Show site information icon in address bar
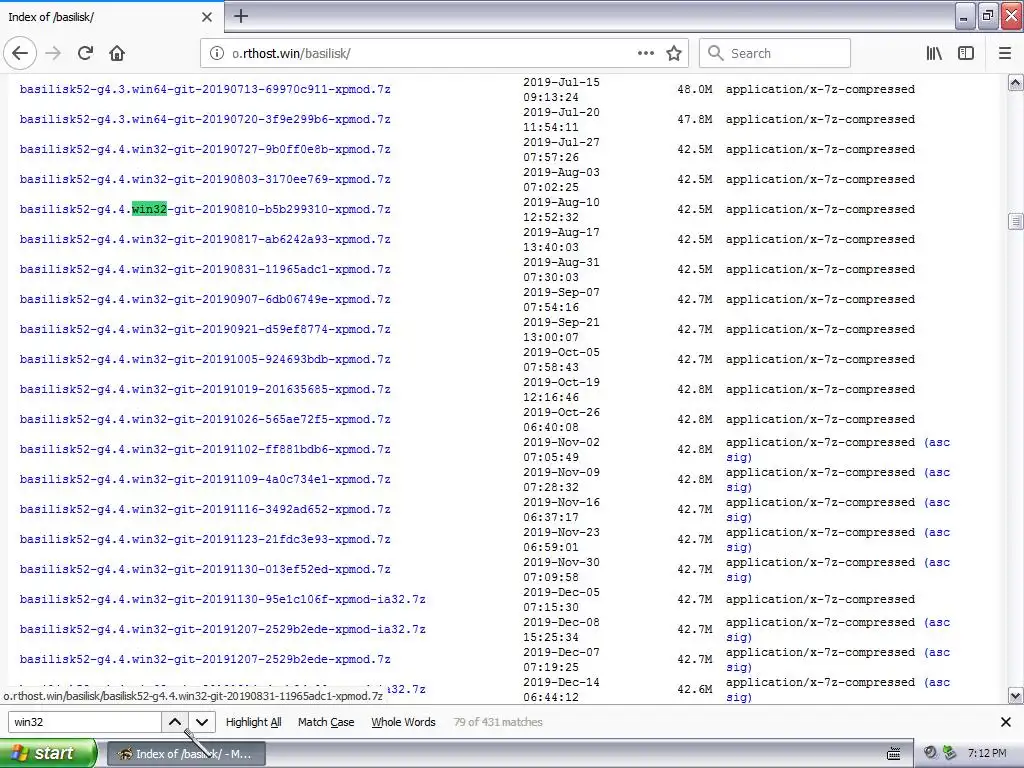1024x768 pixels. (216, 54)
